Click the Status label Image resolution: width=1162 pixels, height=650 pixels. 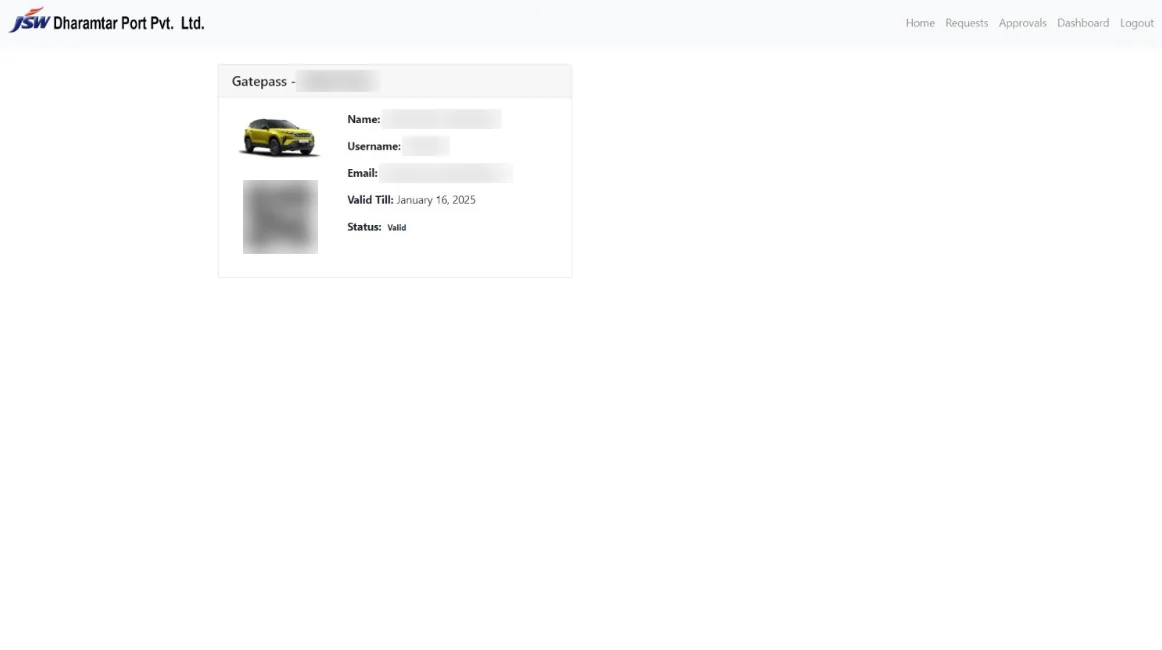(x=364, y=227)
